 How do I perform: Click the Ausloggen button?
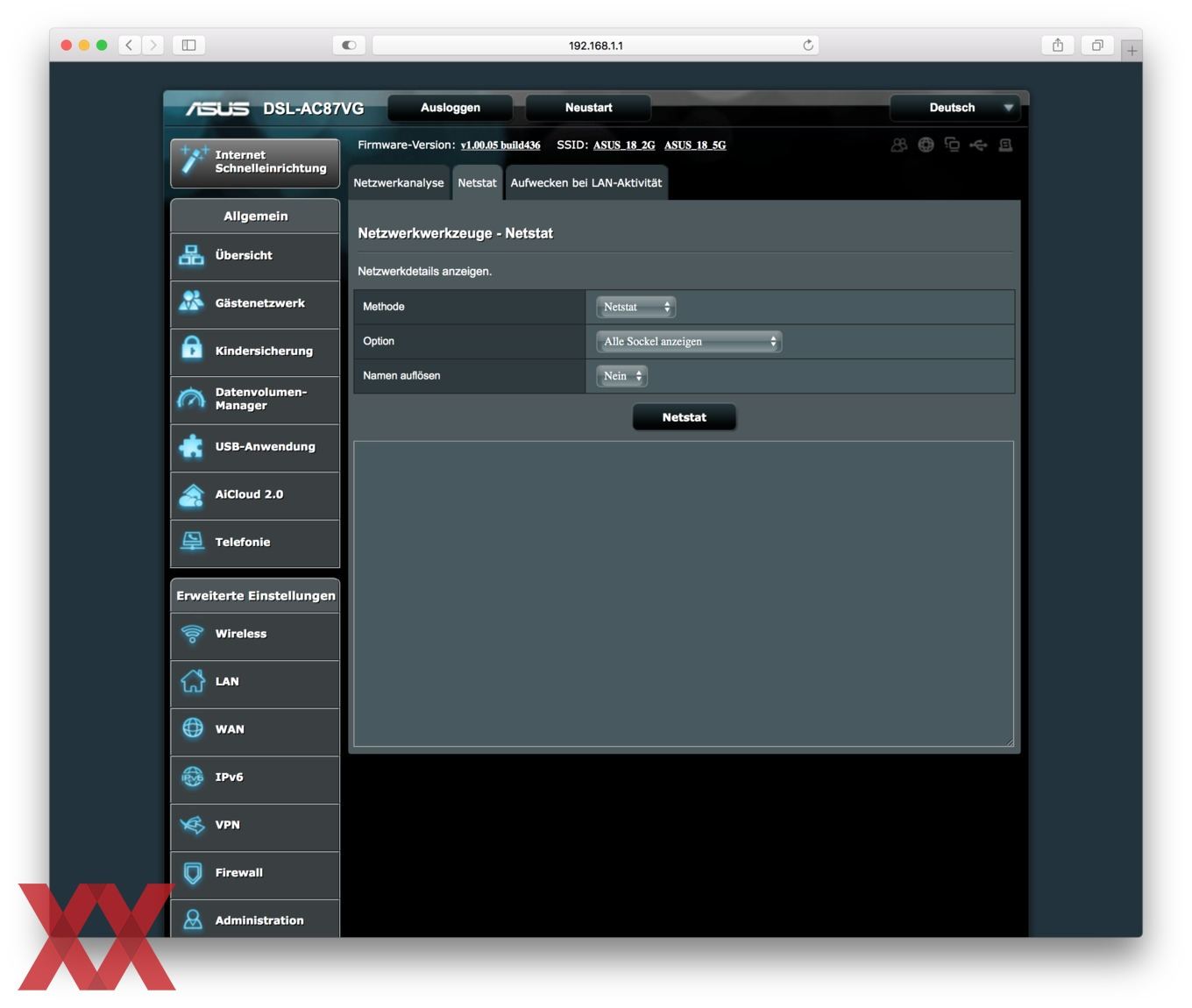(451, 108)
